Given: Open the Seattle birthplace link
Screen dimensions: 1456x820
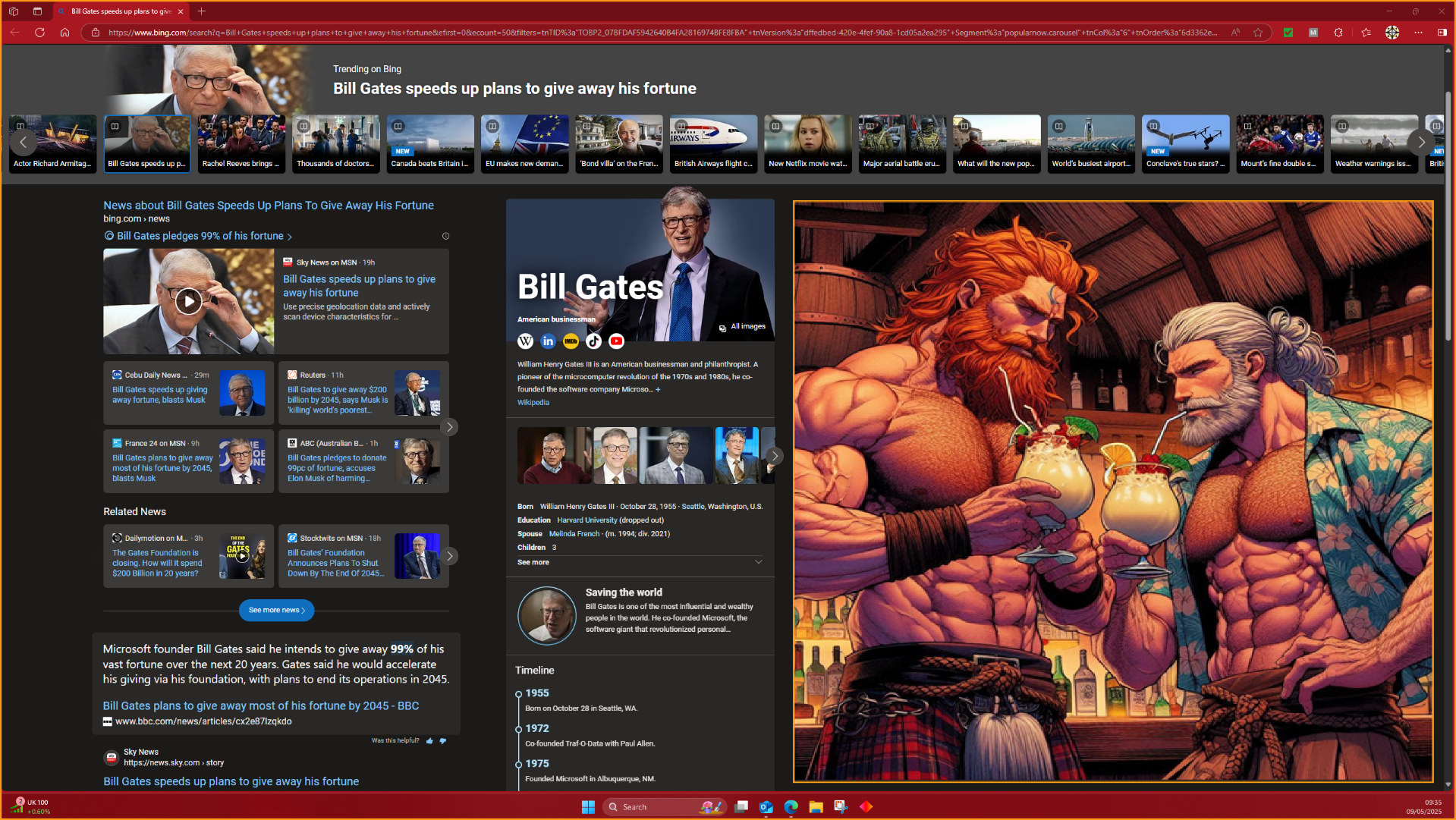Looking at the screenshot, I should 693,507.
